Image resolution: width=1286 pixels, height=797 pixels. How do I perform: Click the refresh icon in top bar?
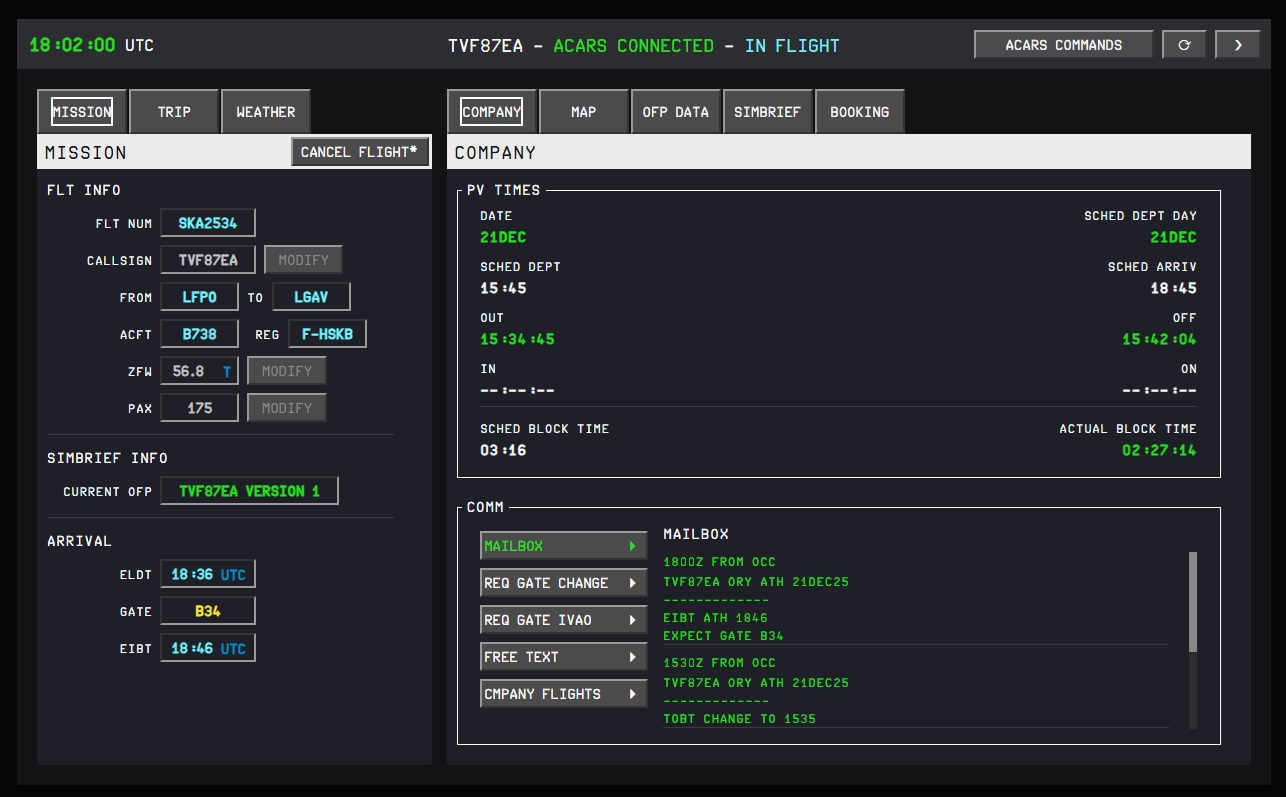pos(1184,45)
